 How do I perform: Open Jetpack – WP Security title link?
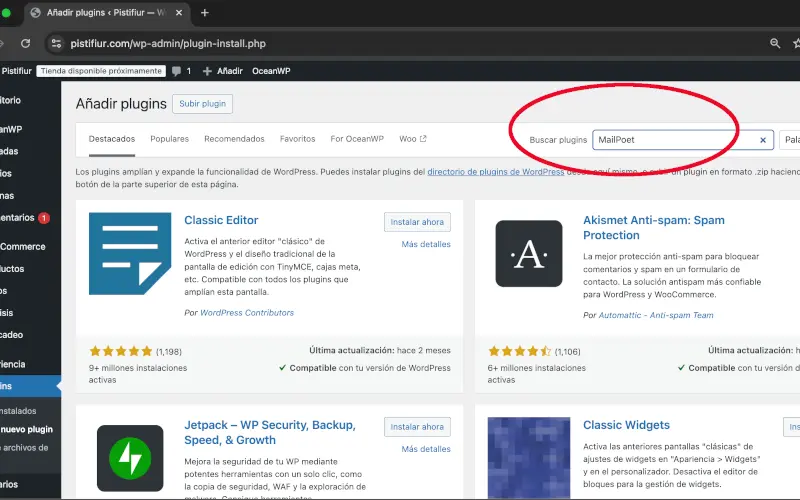point(270,432)
